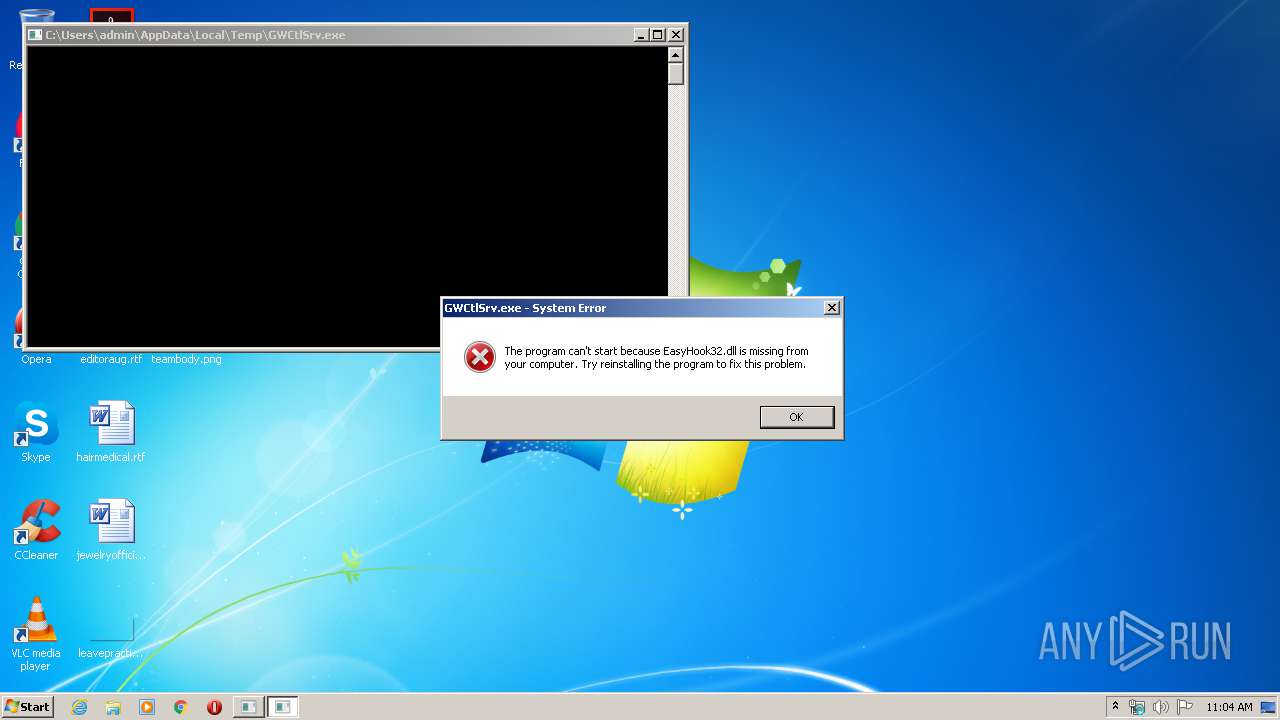Maximize the GWCtlSrv.exe console window
1280x720 pixels.
[657, 35]
